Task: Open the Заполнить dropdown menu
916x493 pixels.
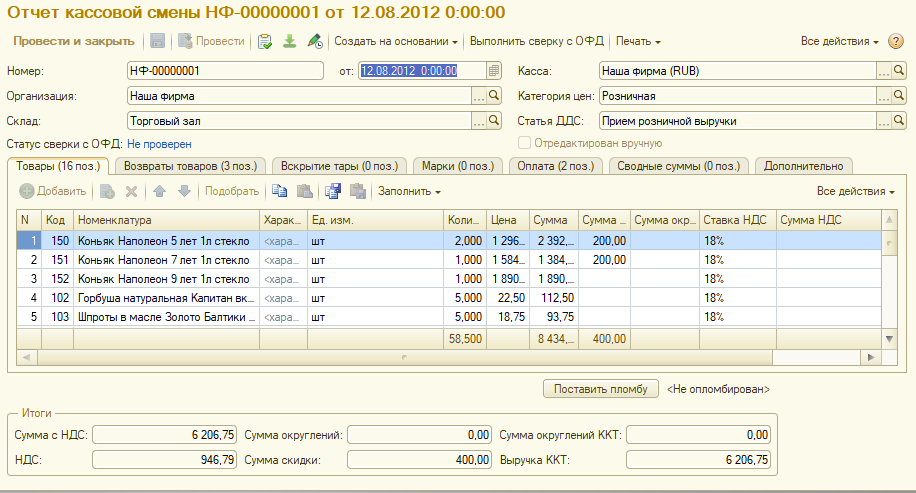Action: pyautogui.click(x=409, y=191)
